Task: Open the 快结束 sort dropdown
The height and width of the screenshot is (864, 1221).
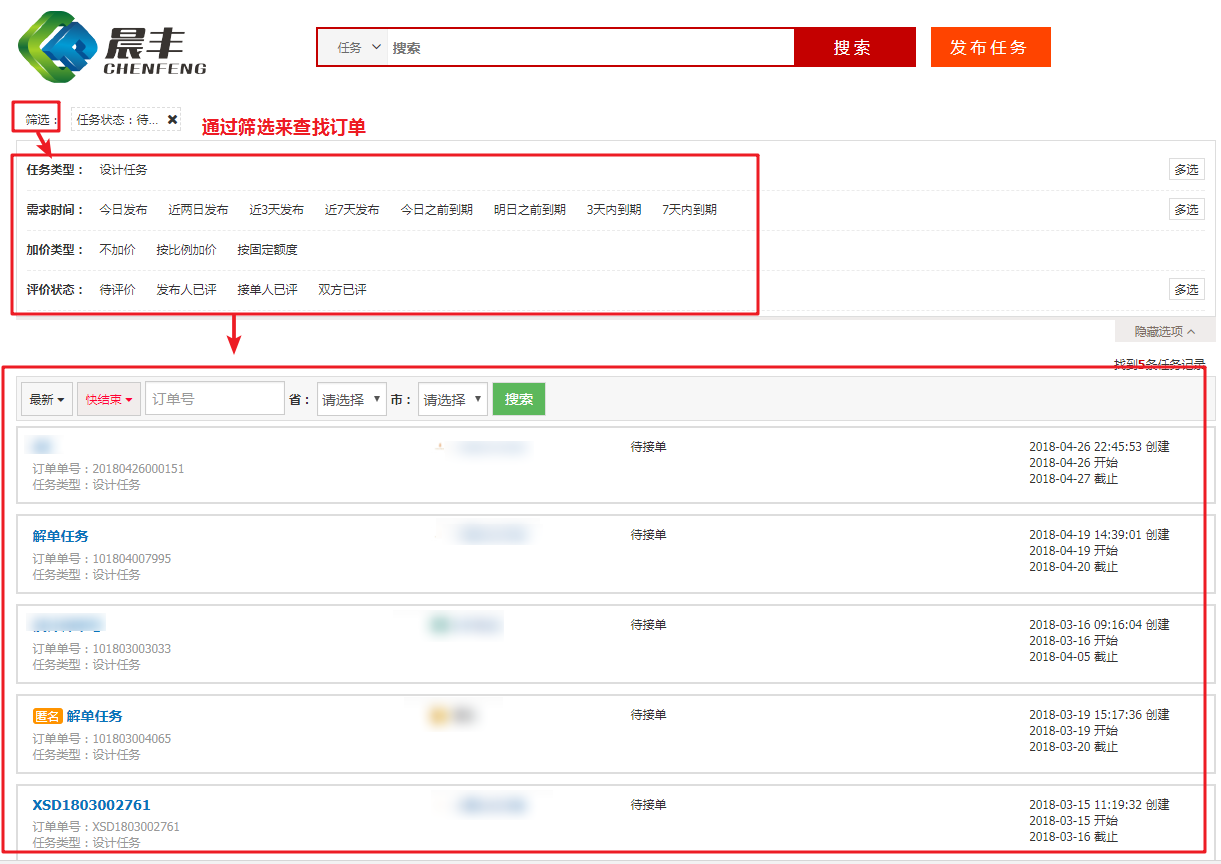Action: 108,399
